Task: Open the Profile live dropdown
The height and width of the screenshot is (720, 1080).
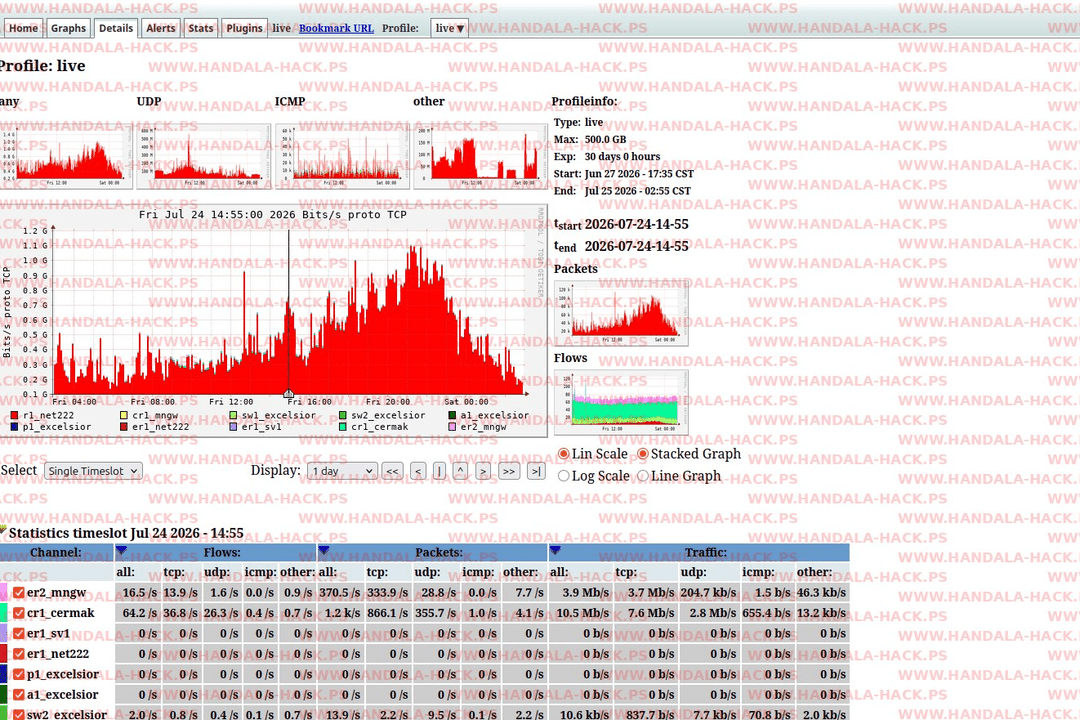Action: [x=450, y=28]
